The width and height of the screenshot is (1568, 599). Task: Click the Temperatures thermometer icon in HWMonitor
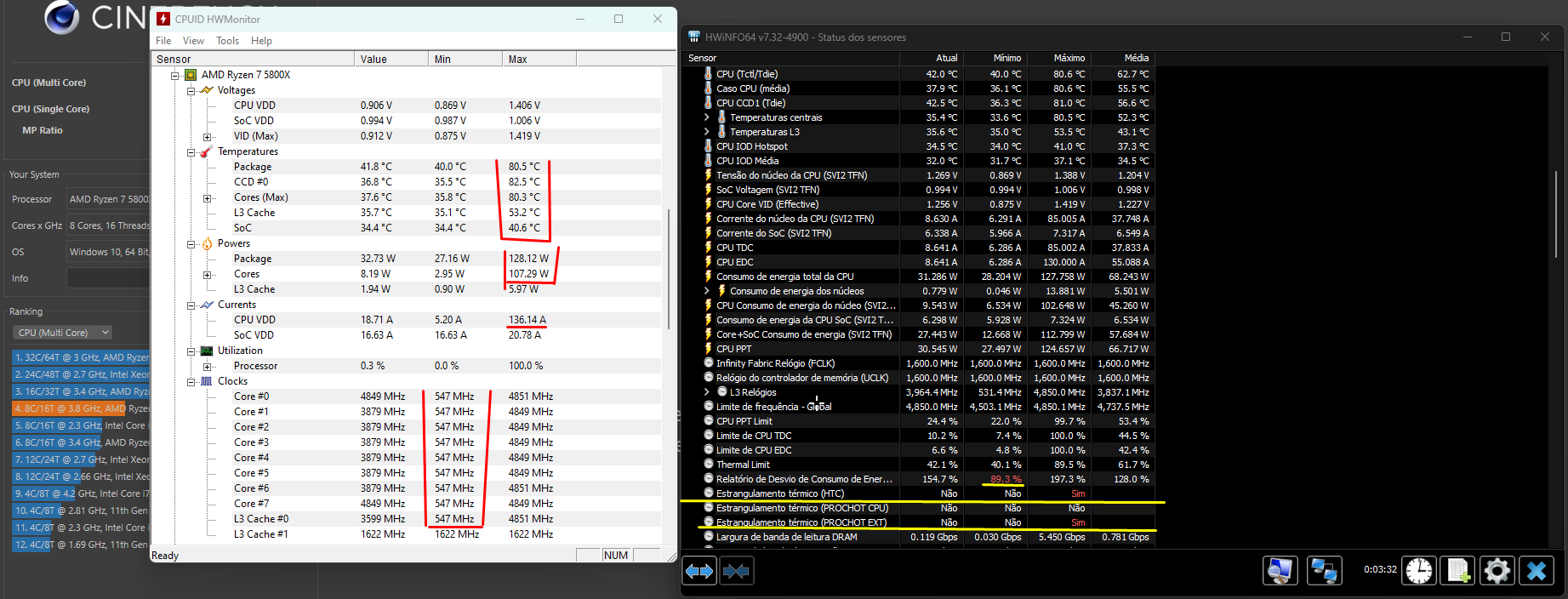click(206, 151)
